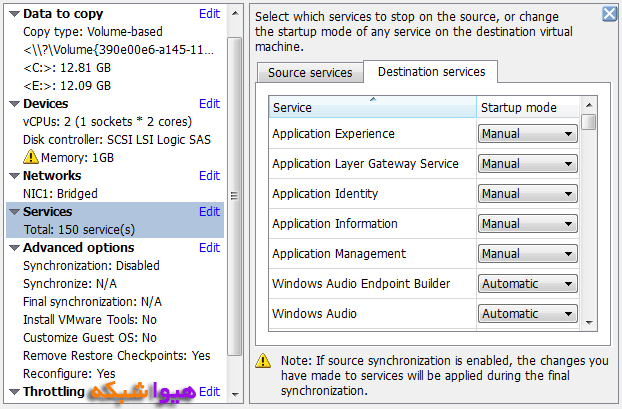Edit the Devices settings

(x=209, y=104)
